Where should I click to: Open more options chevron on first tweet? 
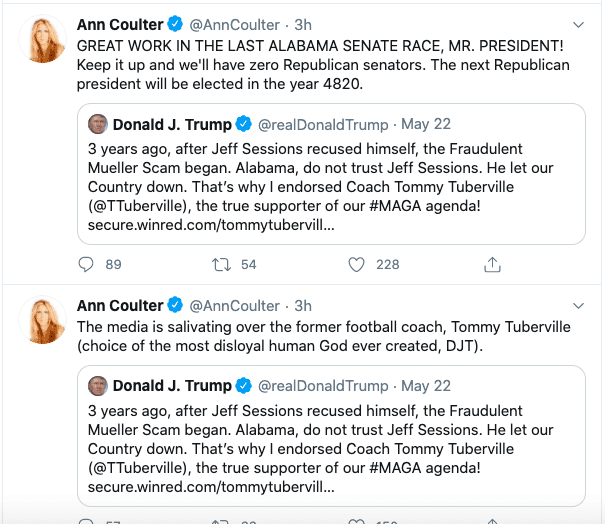577,23
